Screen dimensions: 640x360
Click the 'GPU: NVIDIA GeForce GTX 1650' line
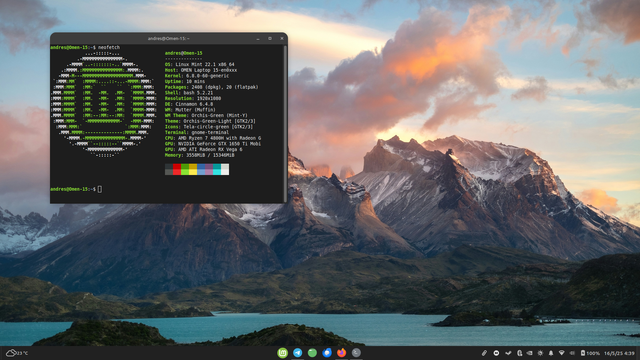coord(213,144)
